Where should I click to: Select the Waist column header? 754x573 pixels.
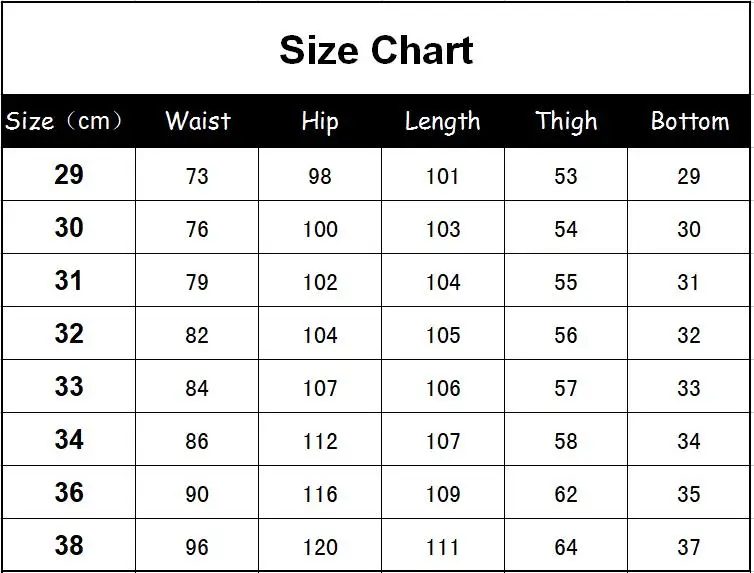tap(198, 121)
